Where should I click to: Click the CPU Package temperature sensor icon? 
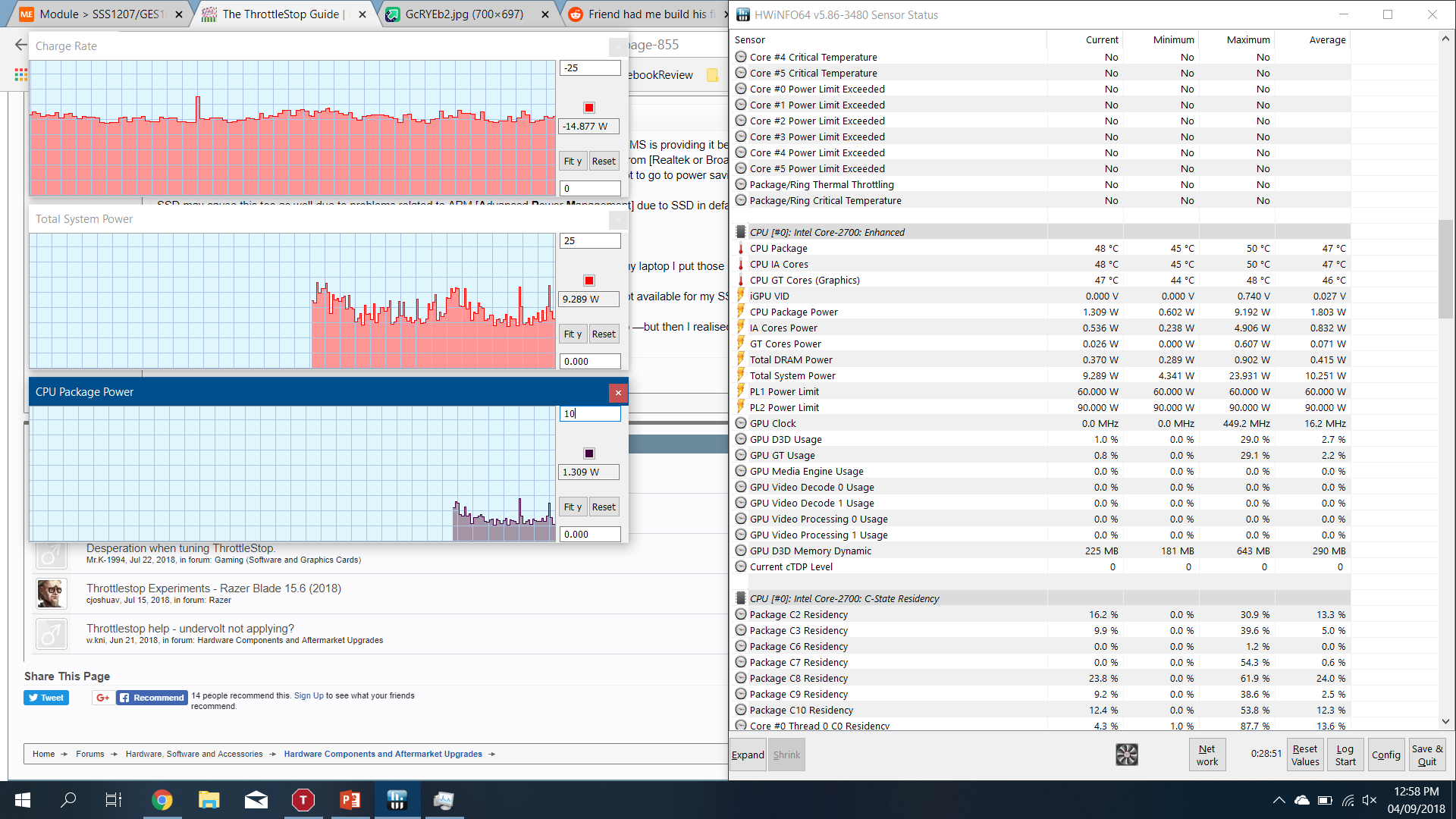click(x=741, y=248)
